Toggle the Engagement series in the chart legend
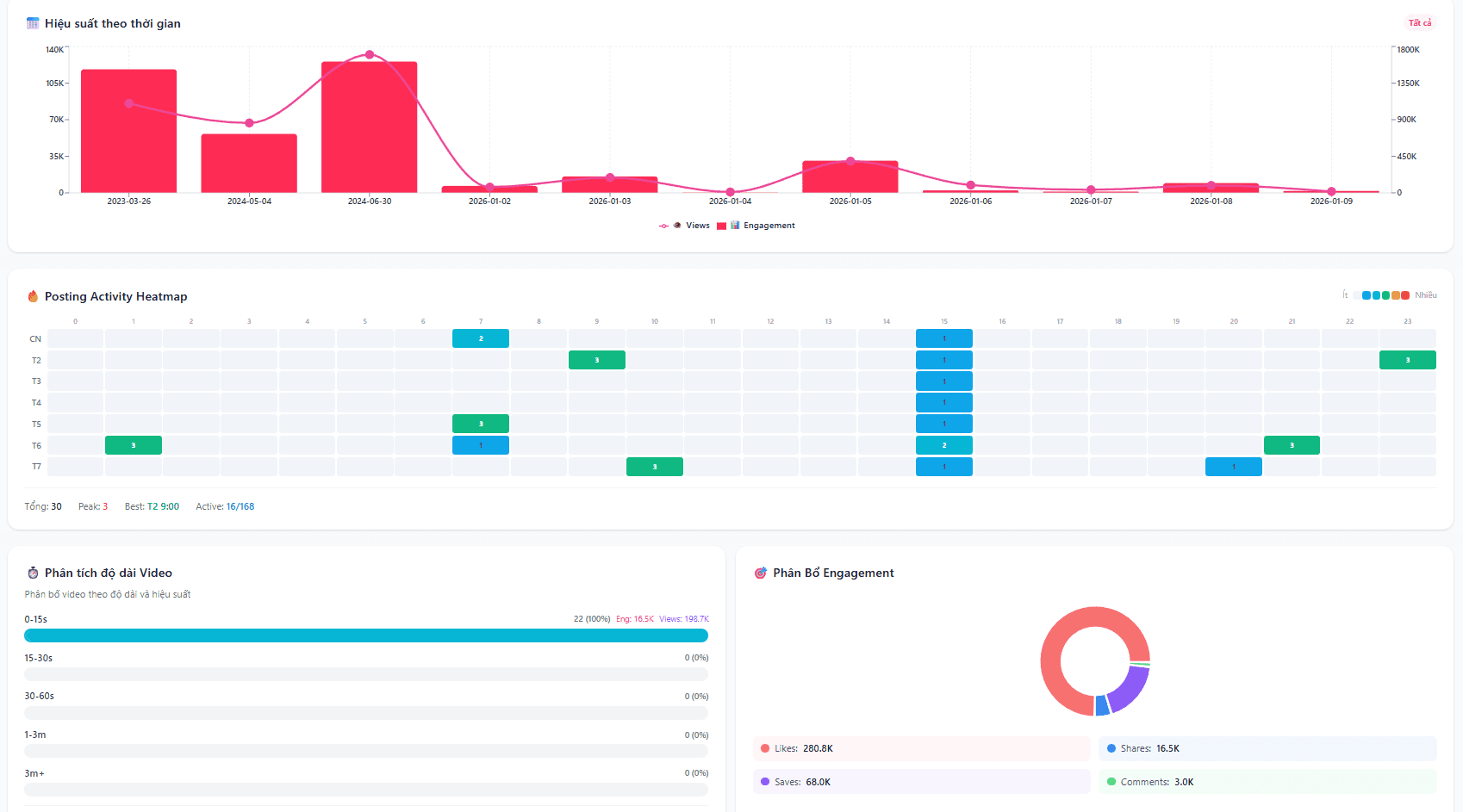This screenshot has width=1463, height=812. pyautogui.click(x=763, y=225)
